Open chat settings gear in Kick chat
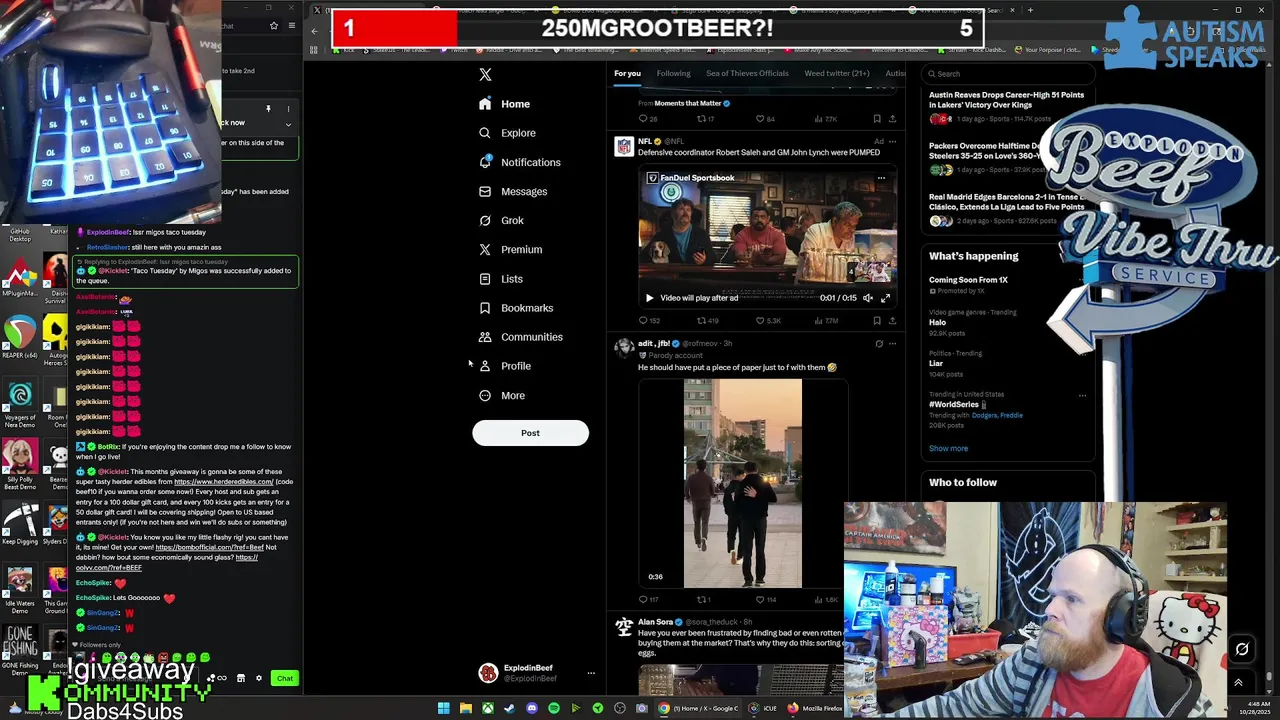1280x720 pixels. click(258, 679)
